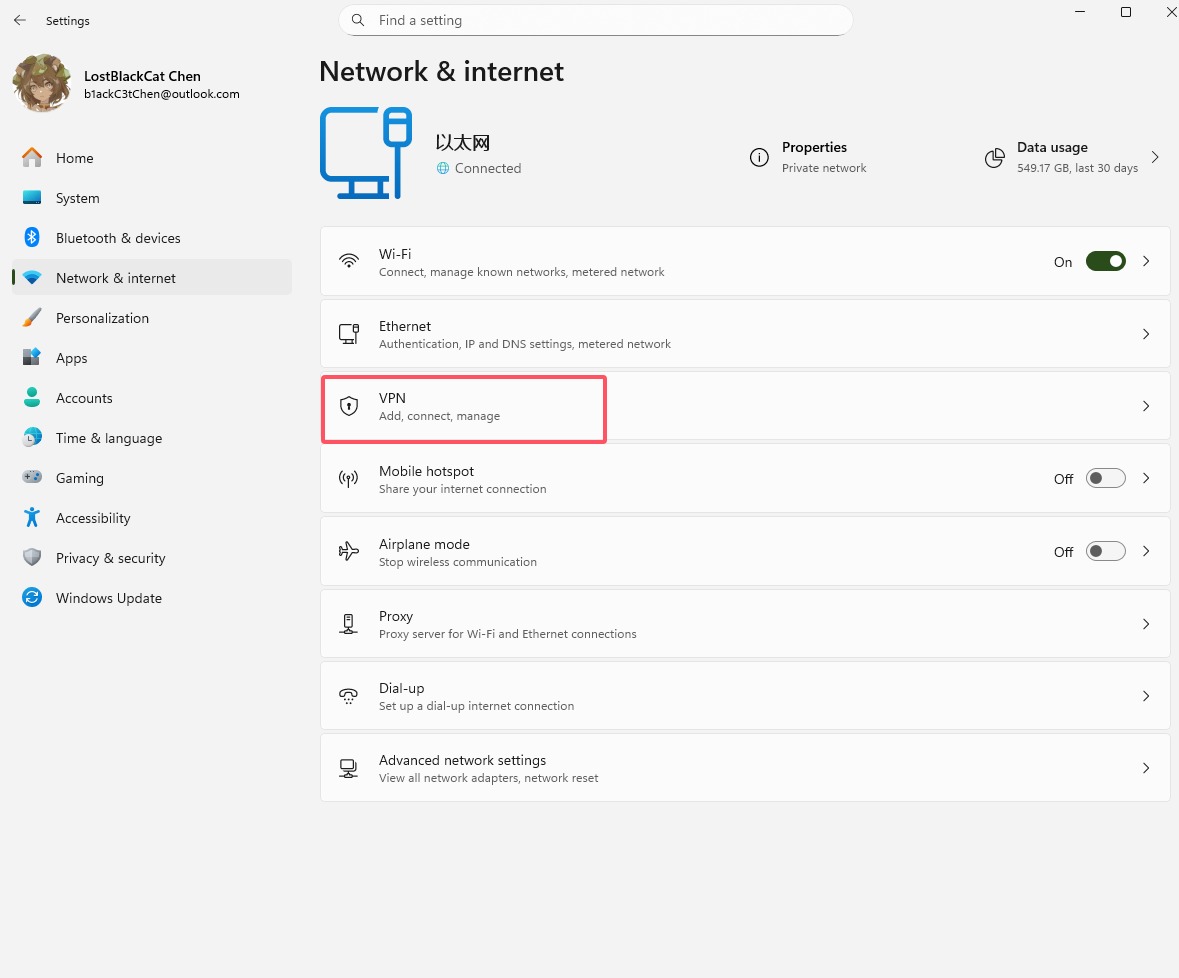Image resolution: width=1179 pixels, height=978 pixels.
Task: Click the Data usage pie chart icon
Action: 994,158
